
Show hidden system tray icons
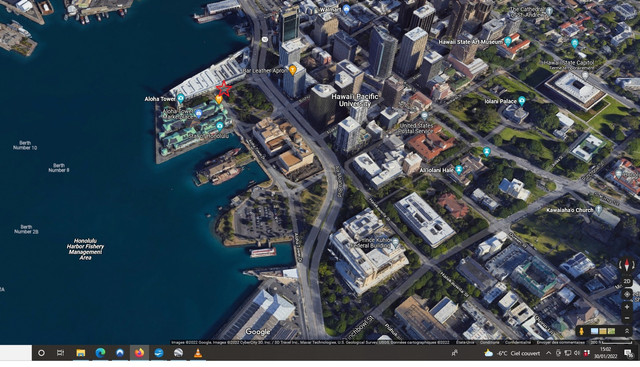pyautogui.click(x=549, y=353)
